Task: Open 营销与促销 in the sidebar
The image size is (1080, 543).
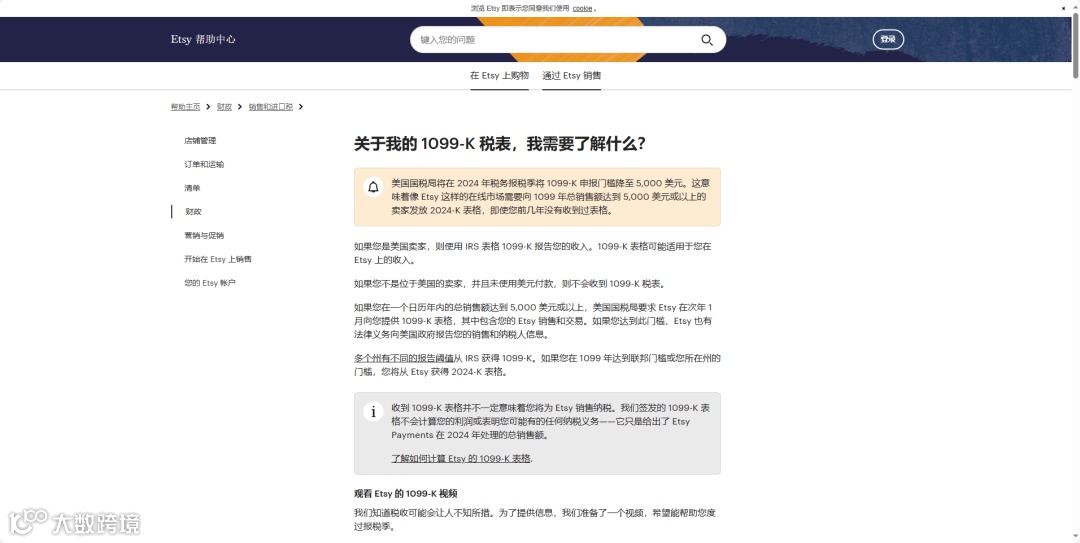Action: pyautogui.click(x=204, y=236)
